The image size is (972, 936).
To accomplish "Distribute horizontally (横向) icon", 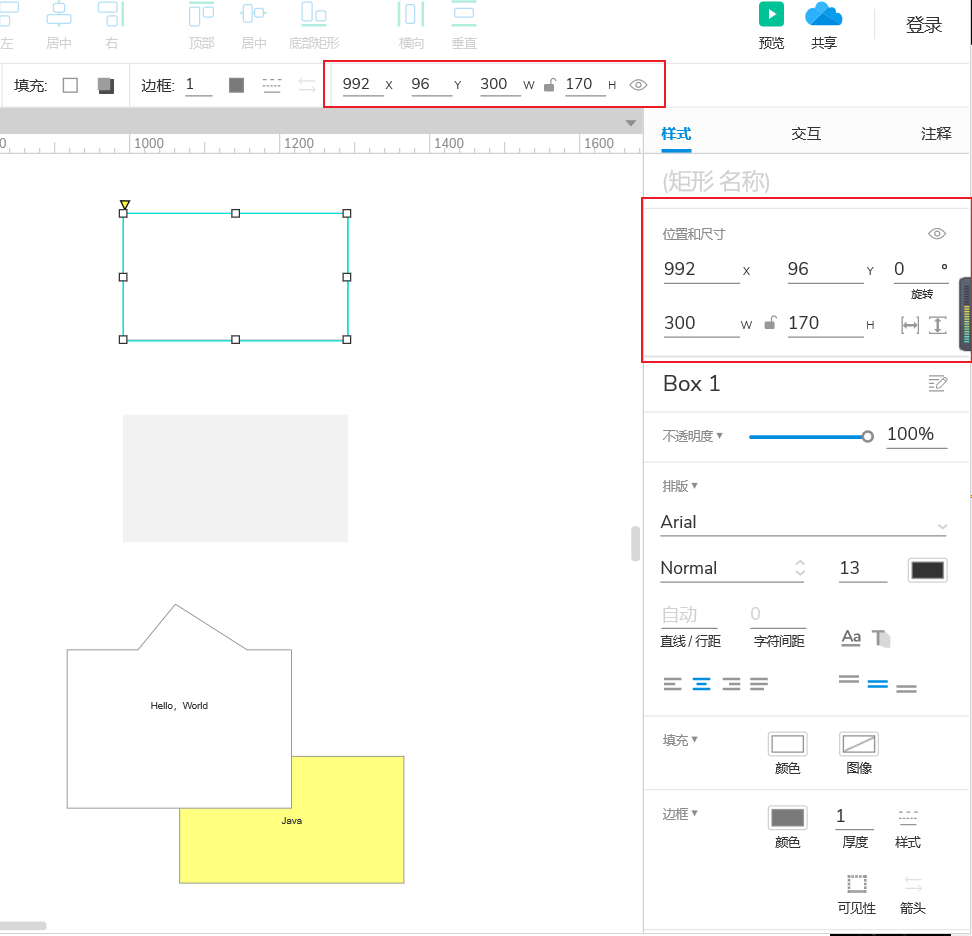I will point(411,14).
